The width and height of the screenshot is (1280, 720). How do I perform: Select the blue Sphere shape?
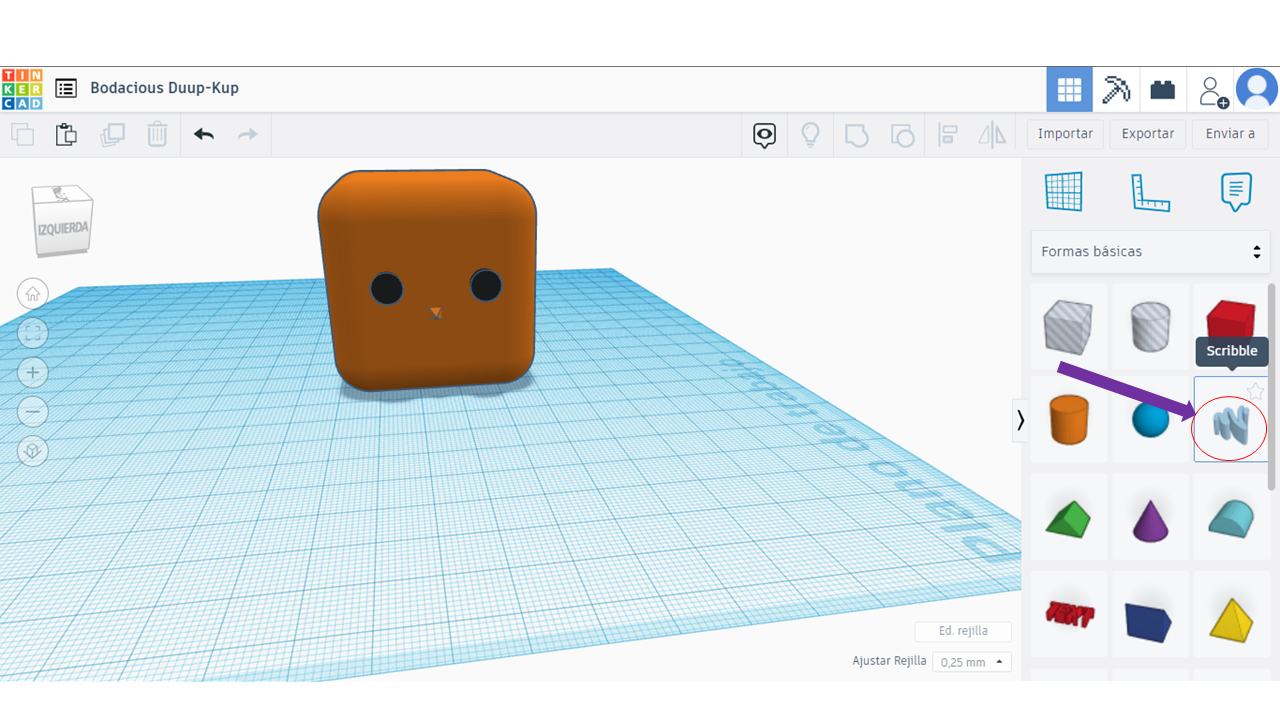[x=1150, y=419]
